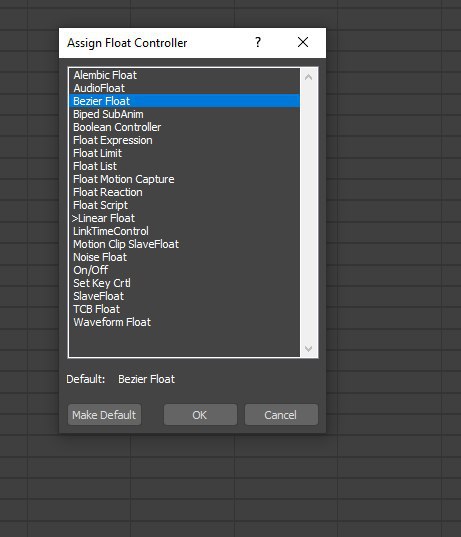Screen dimensions: 461x537
Task: Choose Float Script from the list
Action: coord(184,205)
